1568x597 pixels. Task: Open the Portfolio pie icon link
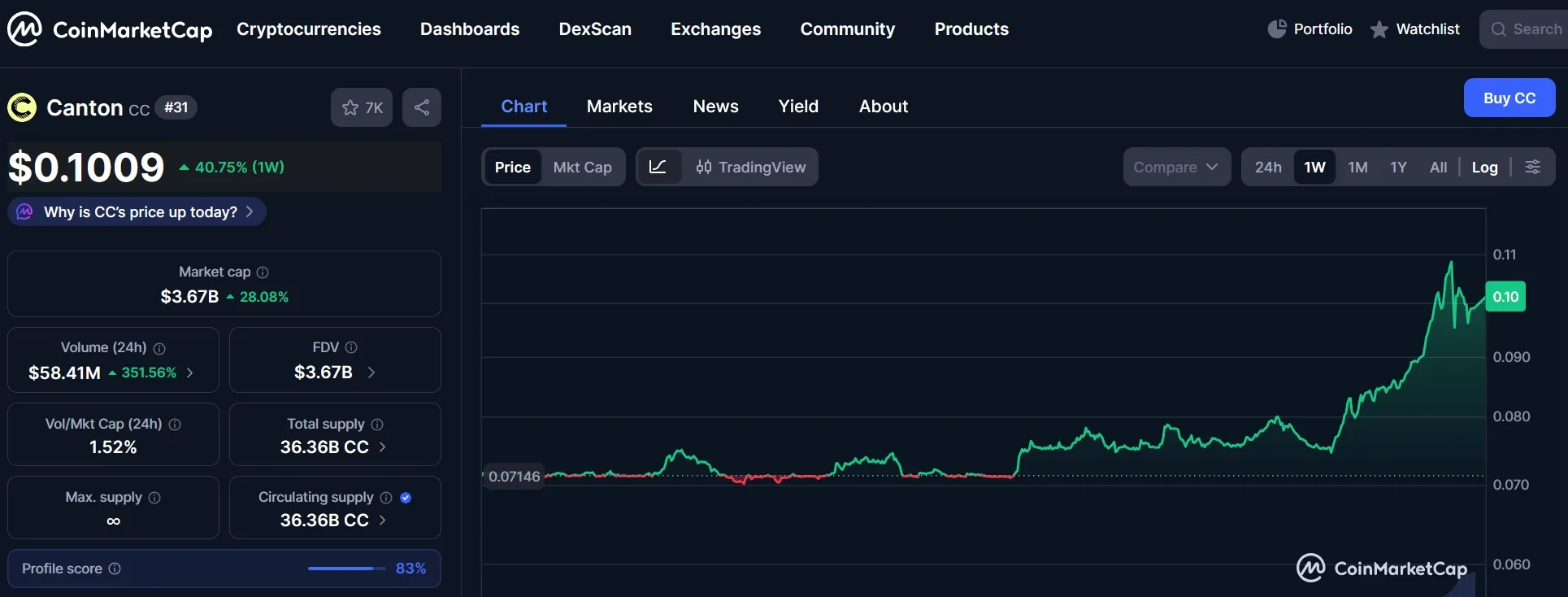point(1310,29)
